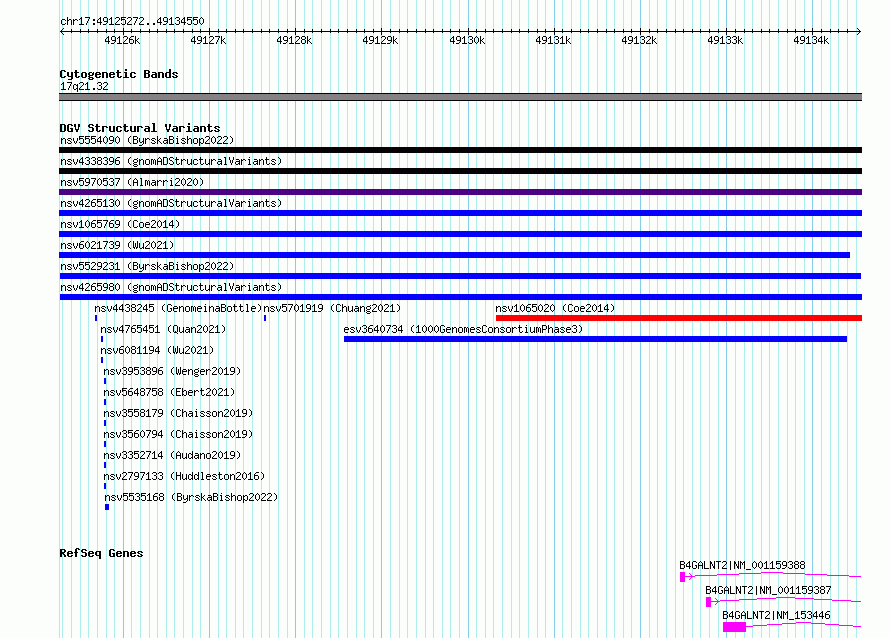Select the nsv6021739 (Wu2021) label
Screen dimensions: 890x638
[117, 245]
